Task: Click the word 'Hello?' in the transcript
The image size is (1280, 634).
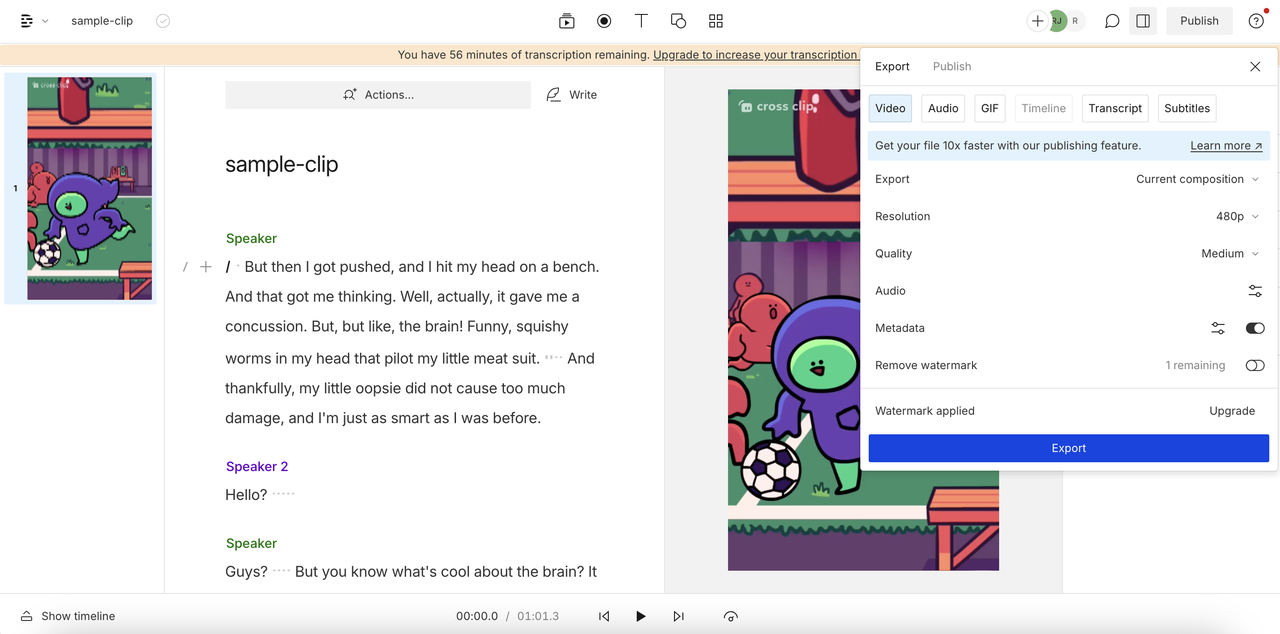Action: (x=246, y=494)
